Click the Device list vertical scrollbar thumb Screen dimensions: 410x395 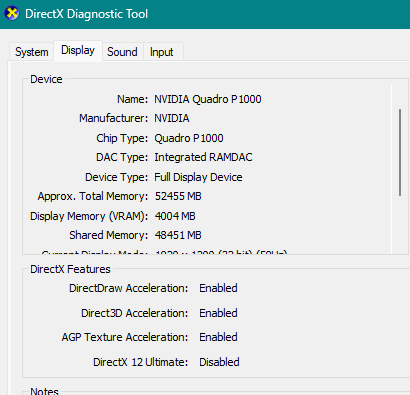(400, 152)
